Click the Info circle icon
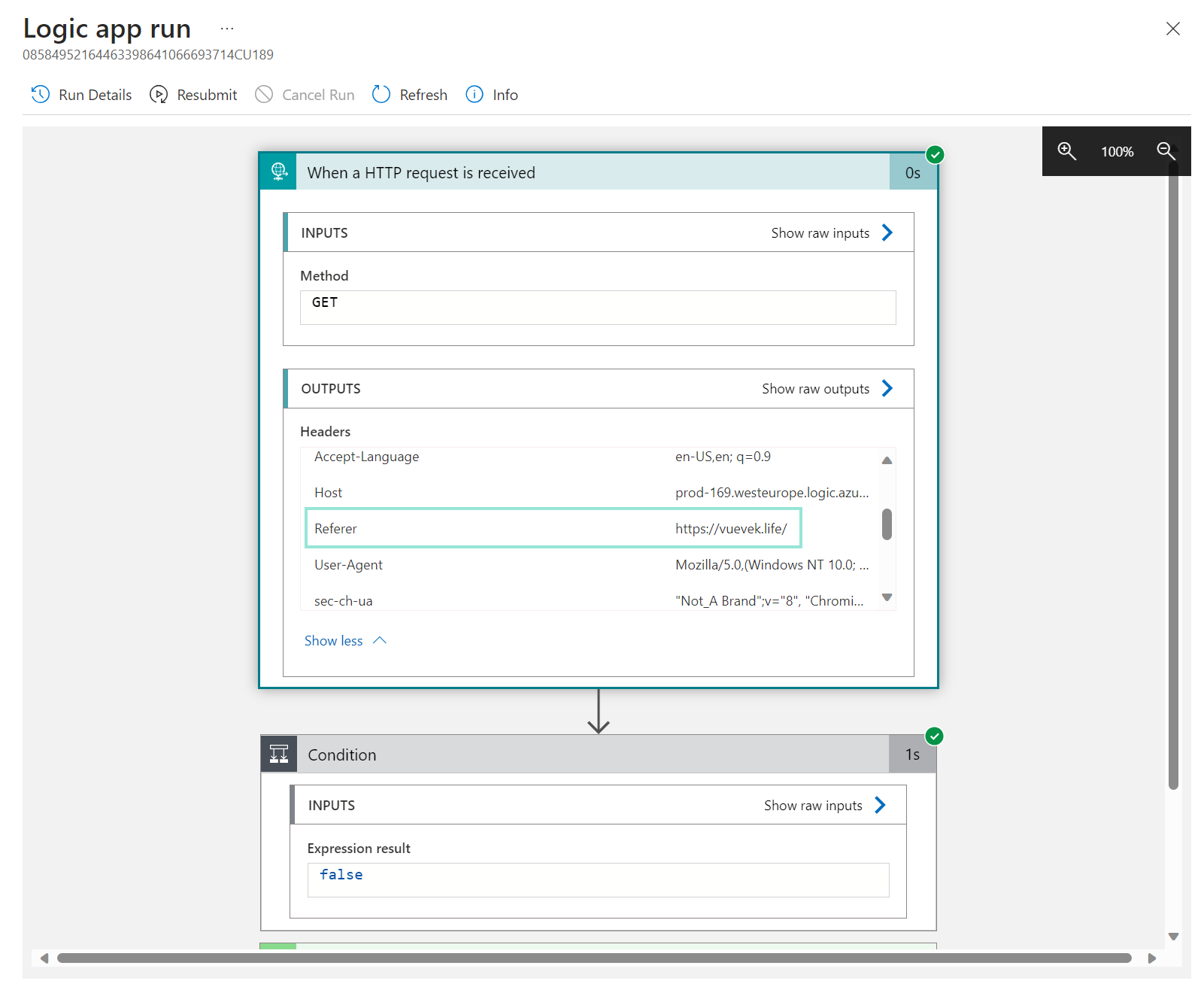The width and height of the screenshot is (1204, 996). pyautogui.click(x=475, y=95)
